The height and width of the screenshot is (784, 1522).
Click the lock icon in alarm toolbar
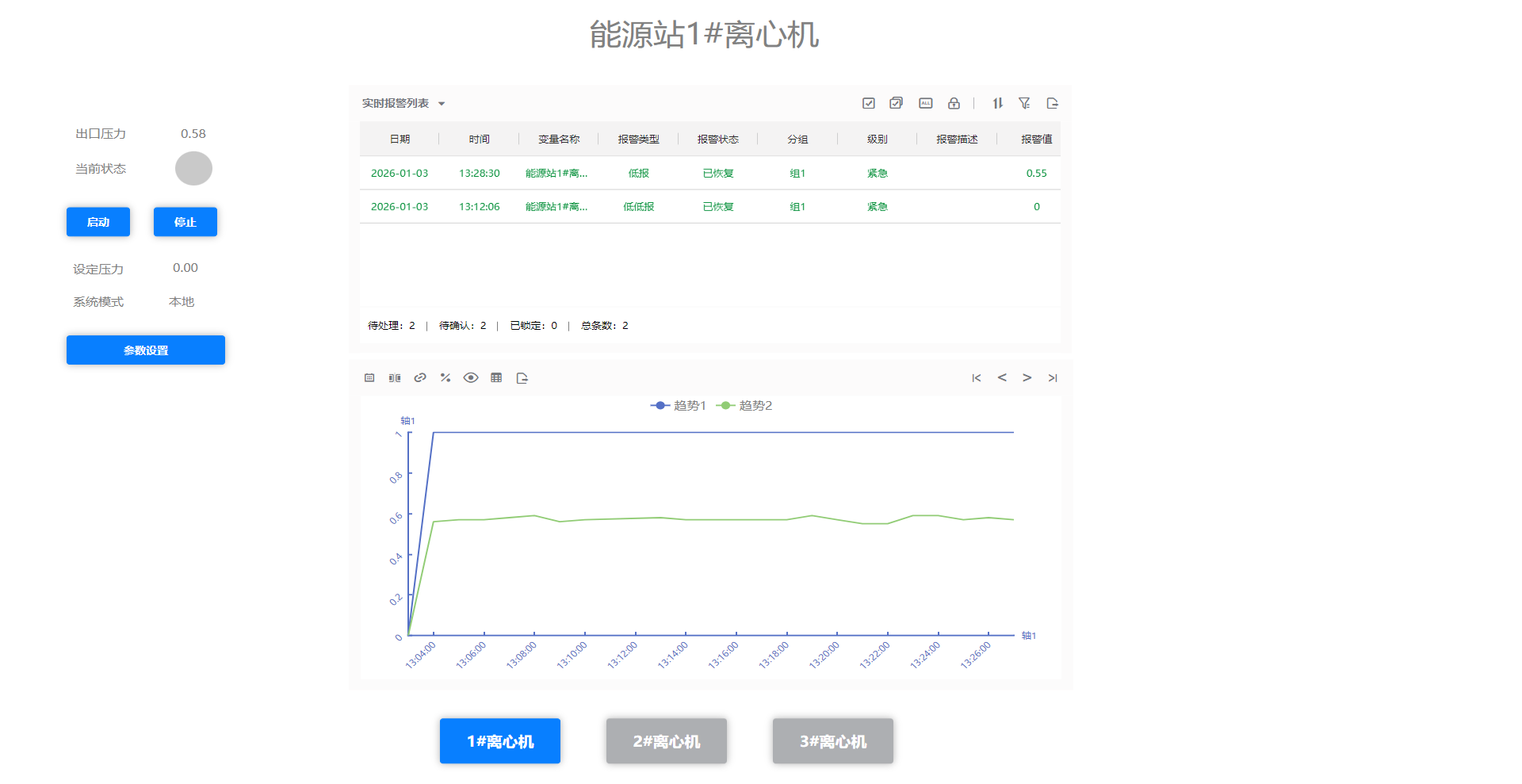954,103
